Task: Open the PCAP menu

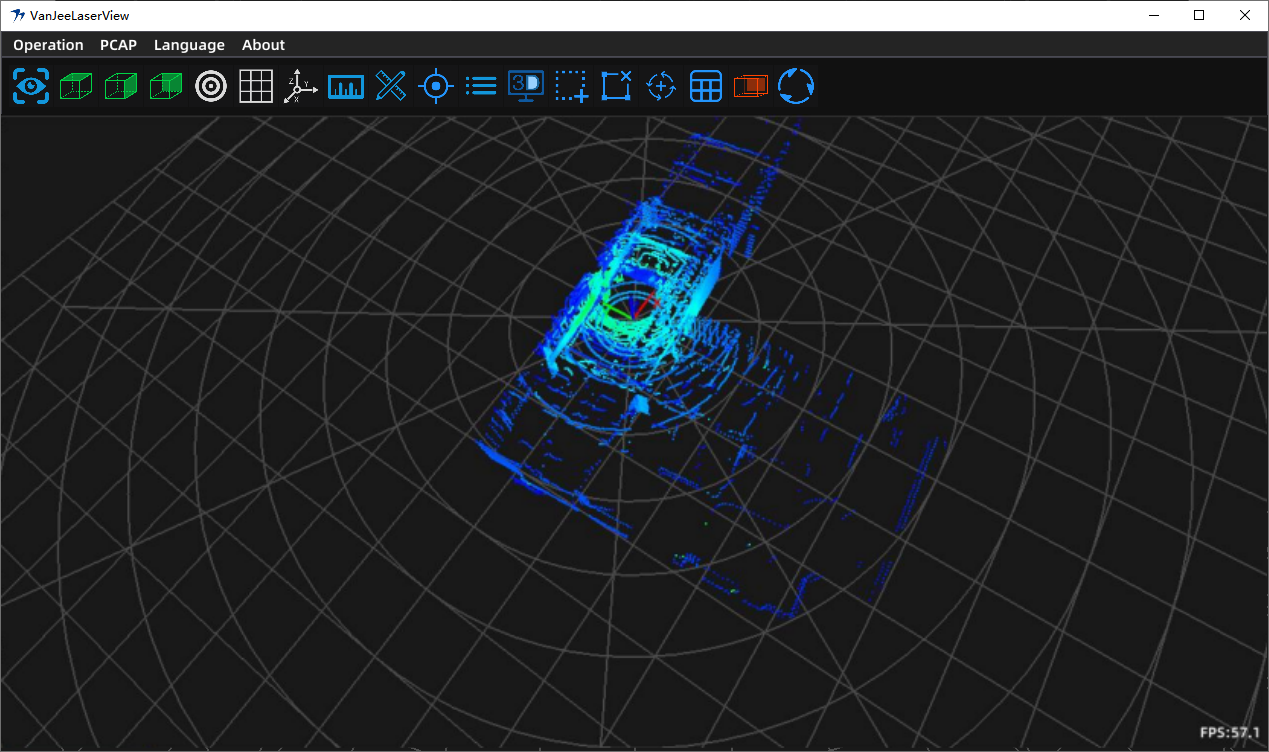Action: click(118, 45)
